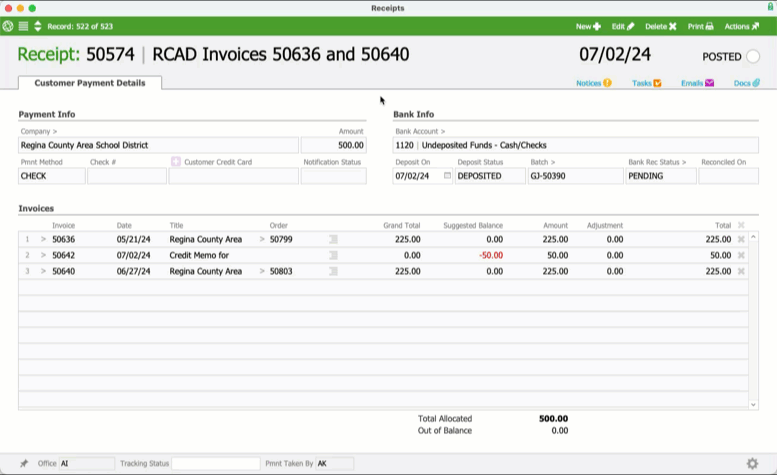Toggle the POSTED status circle
The height and width of the screenshot is (475, 777).
tap(753, 56)
